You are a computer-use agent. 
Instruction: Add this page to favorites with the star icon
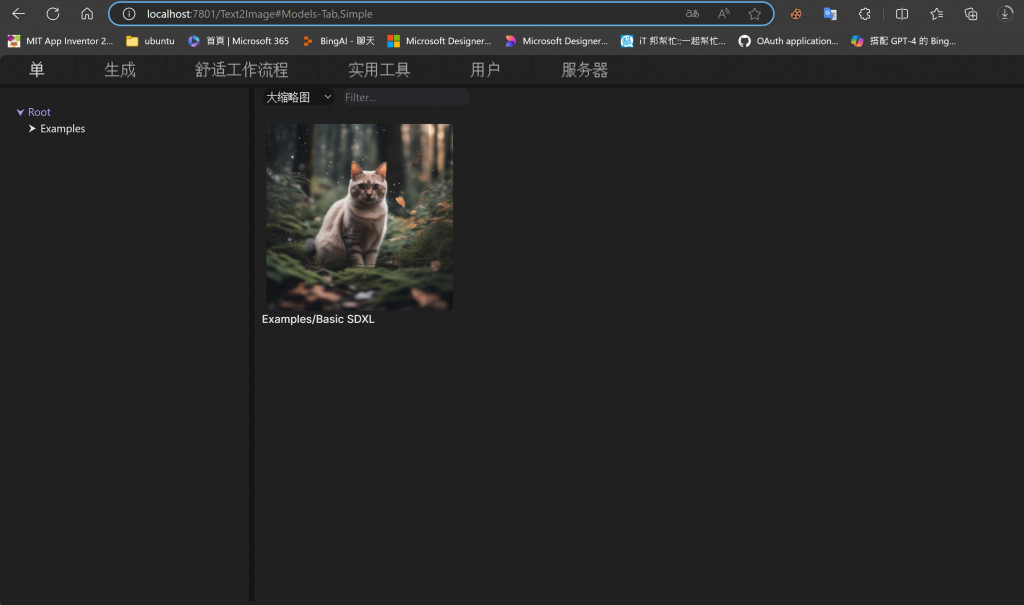tap(754, 14)
